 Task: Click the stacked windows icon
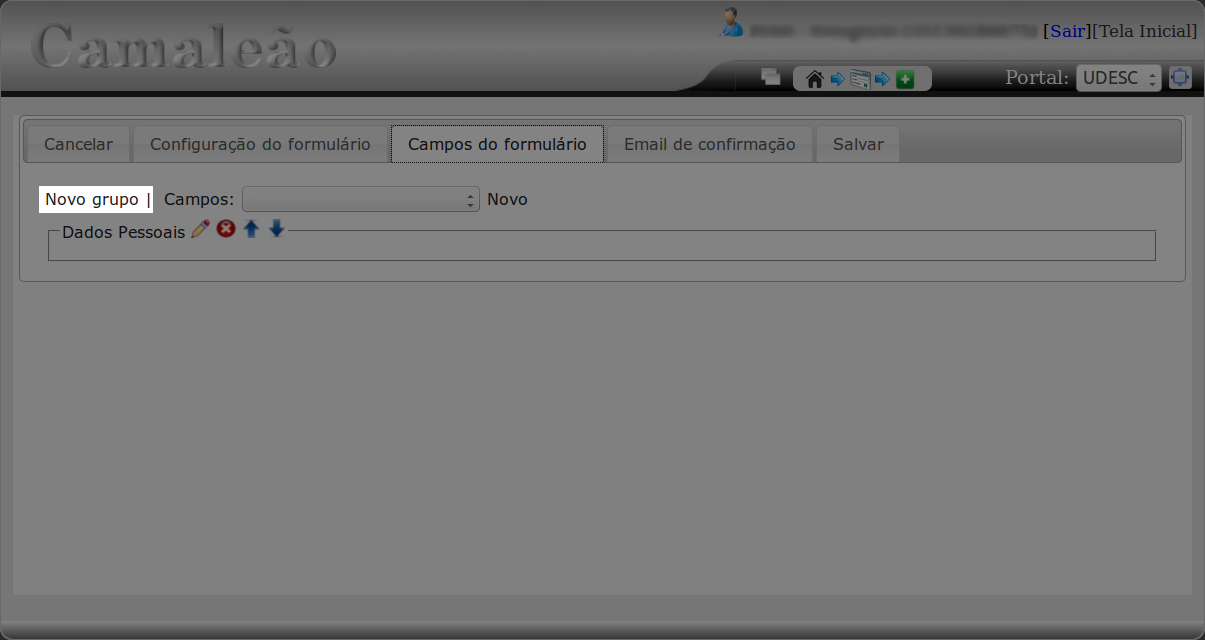pyautogui.click(x=770, y=77)
